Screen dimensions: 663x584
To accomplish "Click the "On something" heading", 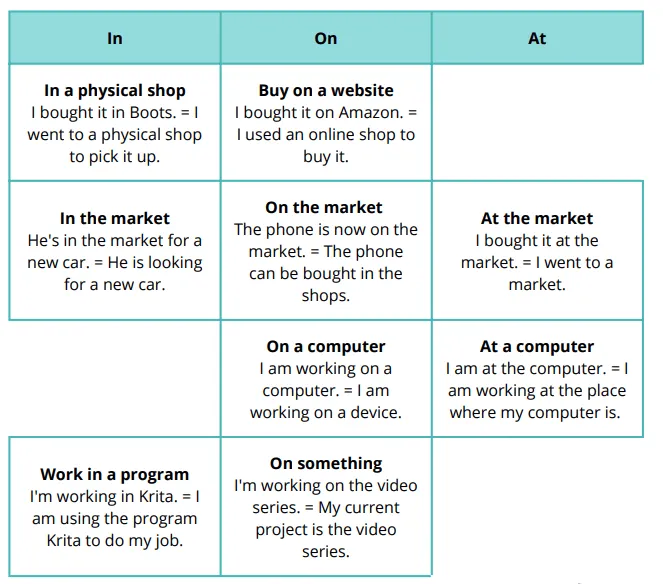I will [326, 463].
